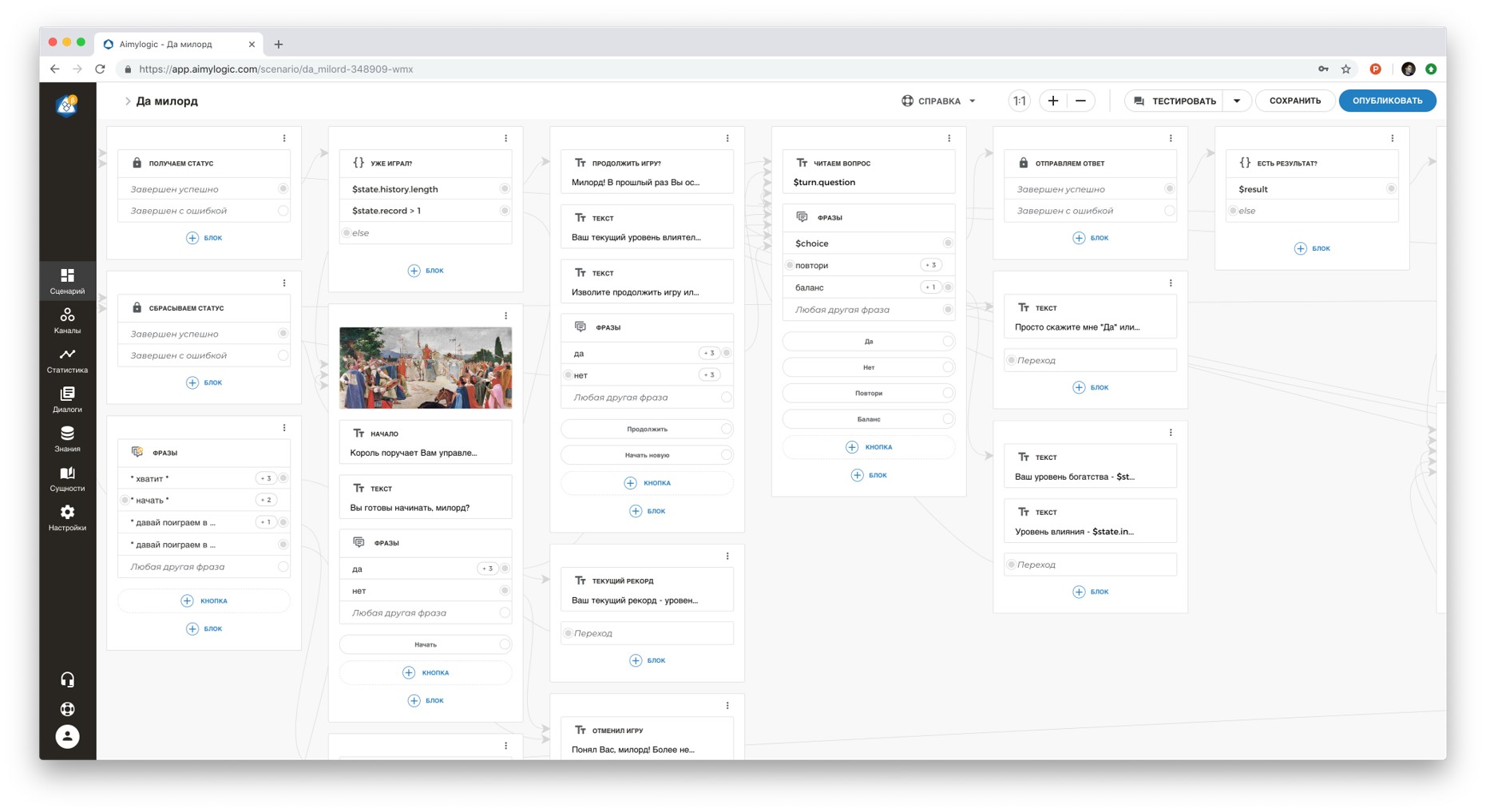The height and width of the screenshot is (812, 1486).
Task: Add block under Уже играл? card
Action: pyautogui.click(x=426, y=271)
